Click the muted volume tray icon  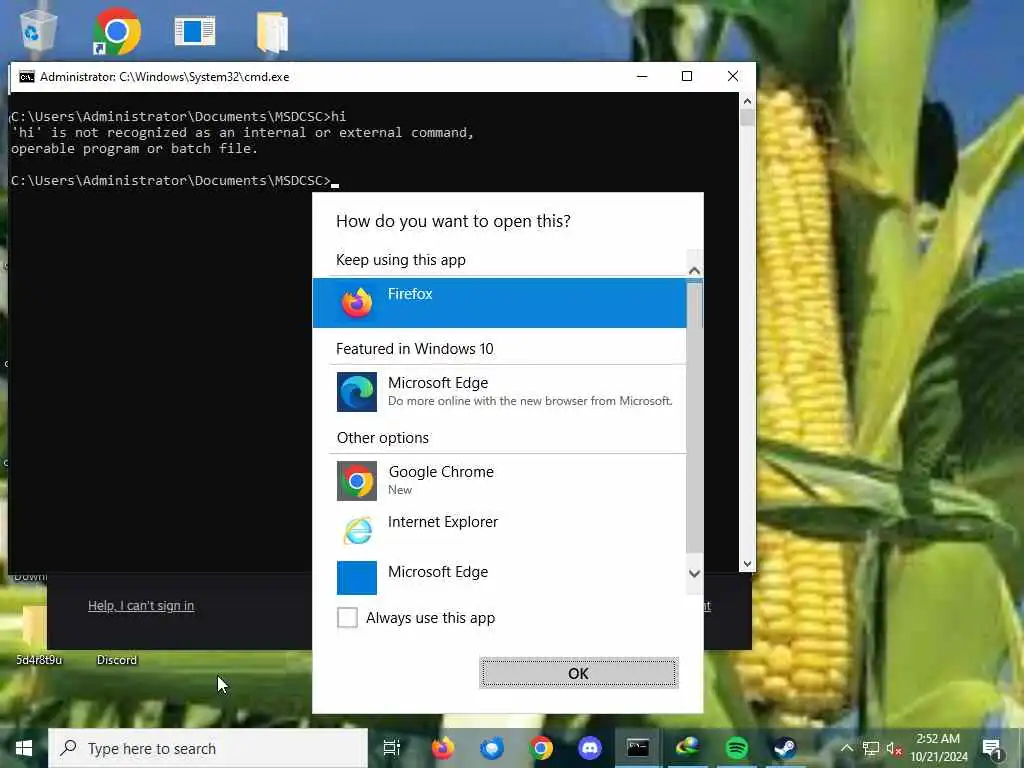(894, 748)
